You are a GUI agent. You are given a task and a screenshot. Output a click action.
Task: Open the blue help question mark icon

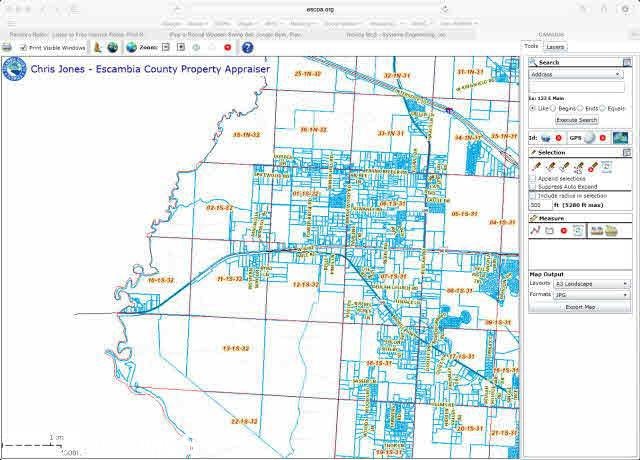(x=247, y=47)
